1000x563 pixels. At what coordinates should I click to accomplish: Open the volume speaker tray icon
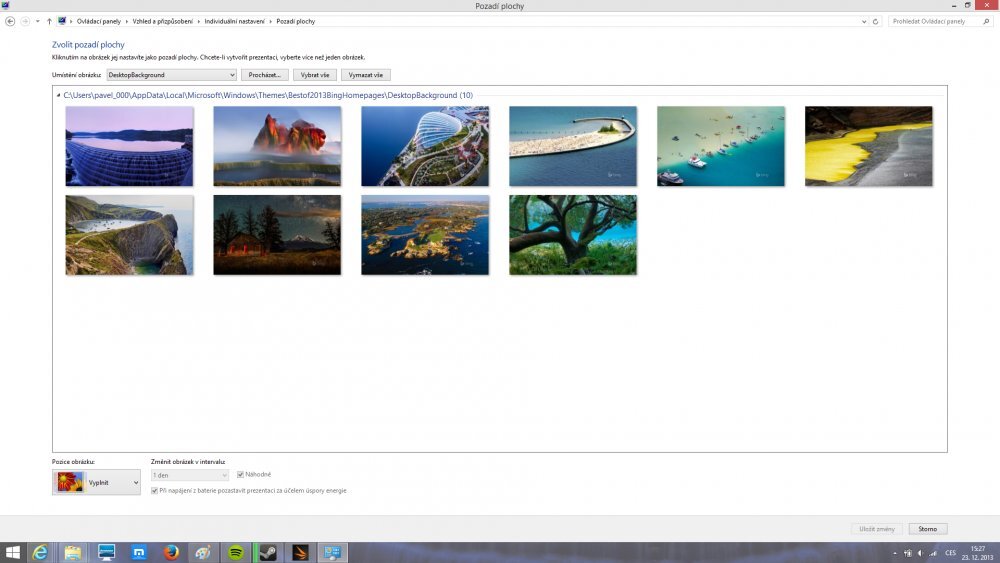click(920, 553)
